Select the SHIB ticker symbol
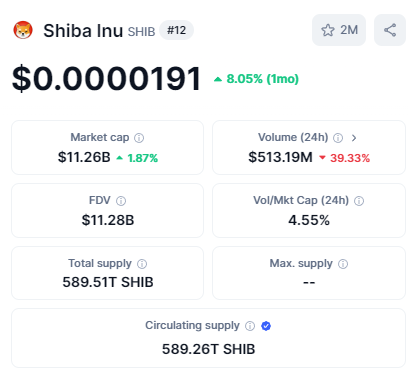Viewport: 409px width, 371px height. pyautogui.click(x=141, y=32)
